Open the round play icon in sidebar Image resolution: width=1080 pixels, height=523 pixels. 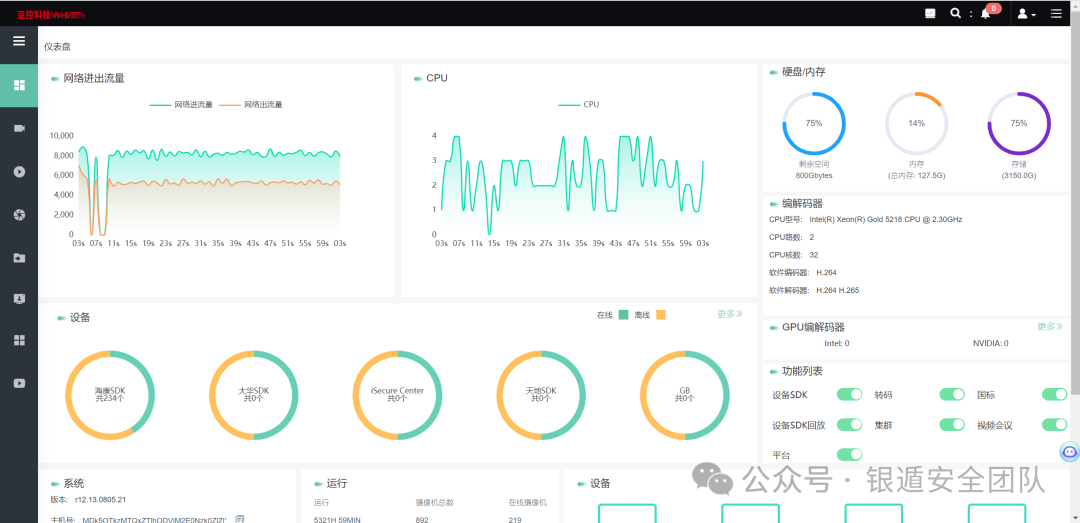click(x=19, y=172)
